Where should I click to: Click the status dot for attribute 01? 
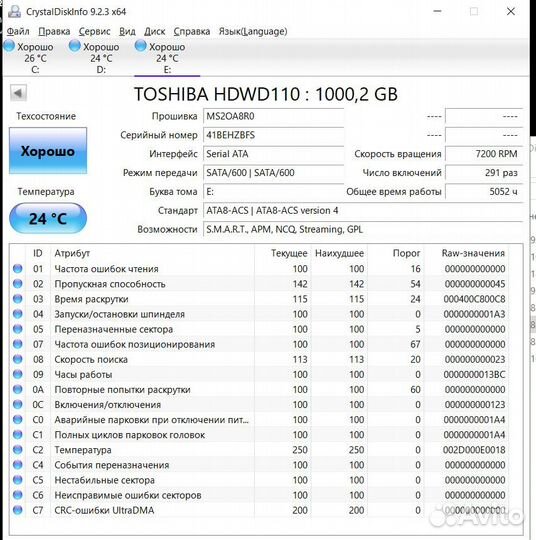click(x=18, y=269)
